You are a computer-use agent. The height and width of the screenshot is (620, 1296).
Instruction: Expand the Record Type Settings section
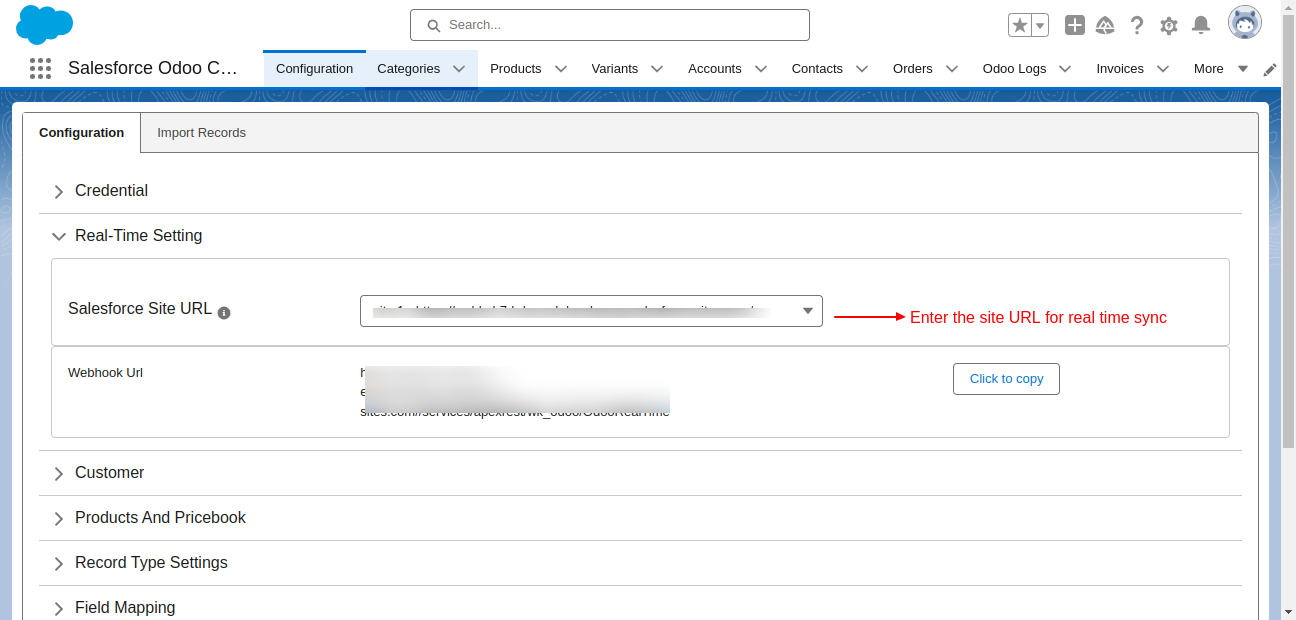pos(59,562)
